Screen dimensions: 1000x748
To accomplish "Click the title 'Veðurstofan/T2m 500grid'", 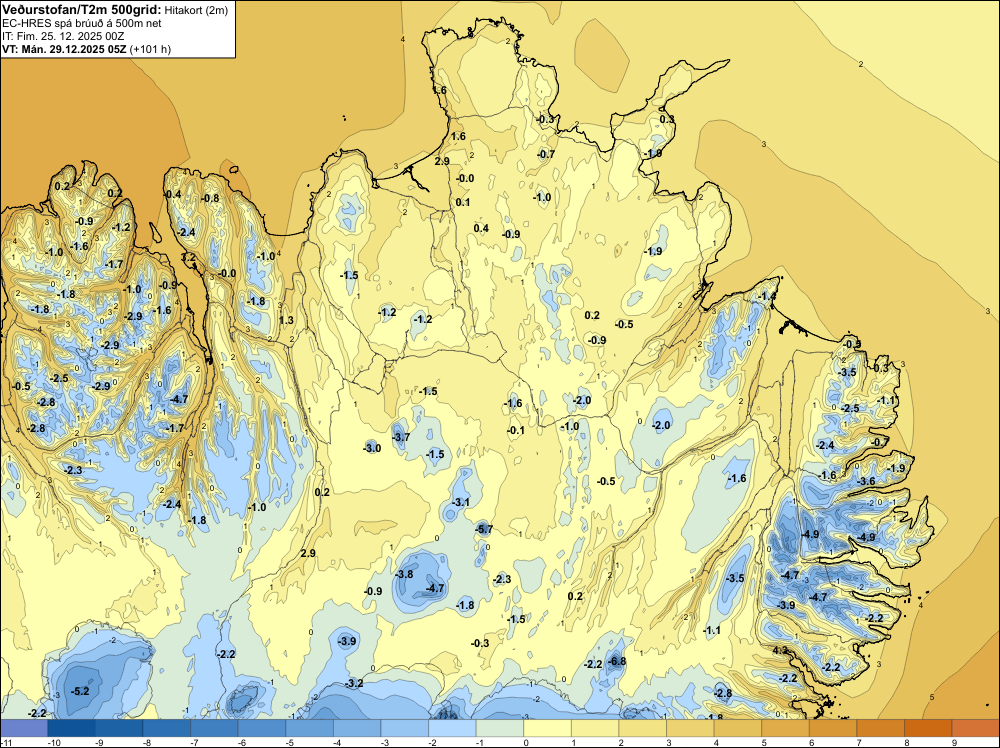I will click(82, 10).
